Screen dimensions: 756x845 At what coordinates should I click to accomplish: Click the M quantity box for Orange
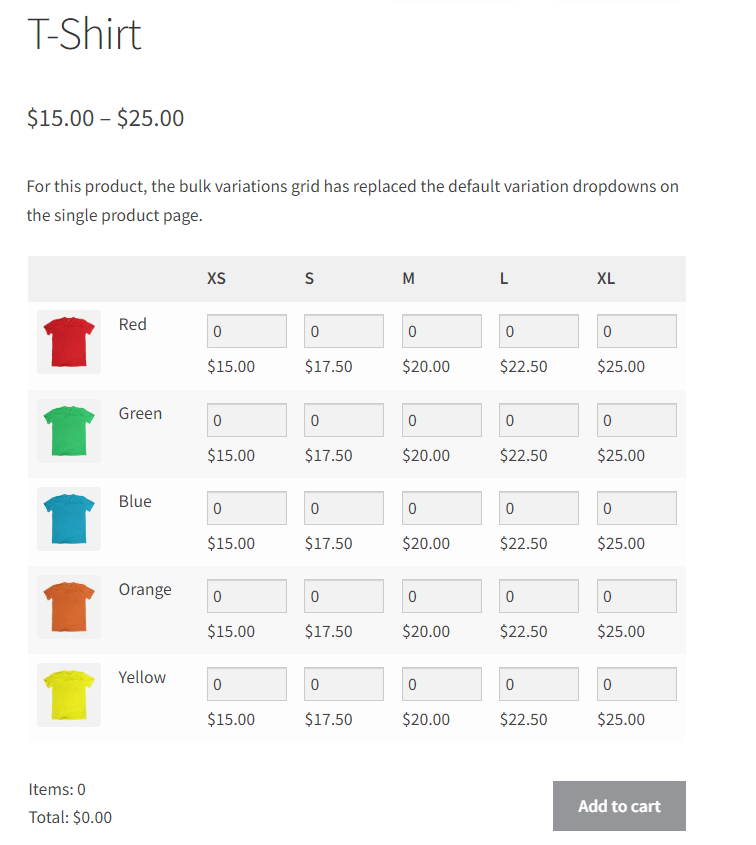[x=441, y=595]
